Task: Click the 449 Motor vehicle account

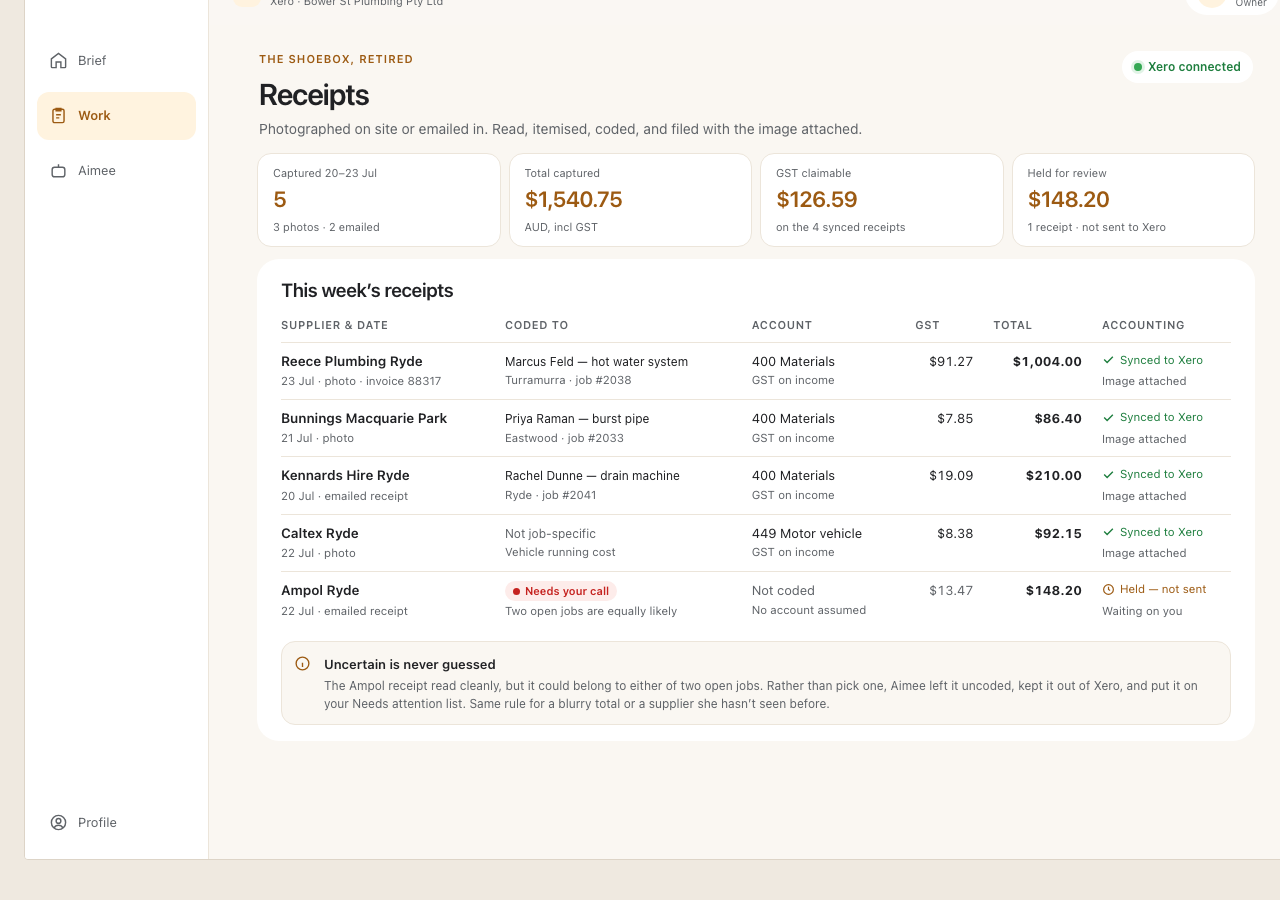Action: 807,533
